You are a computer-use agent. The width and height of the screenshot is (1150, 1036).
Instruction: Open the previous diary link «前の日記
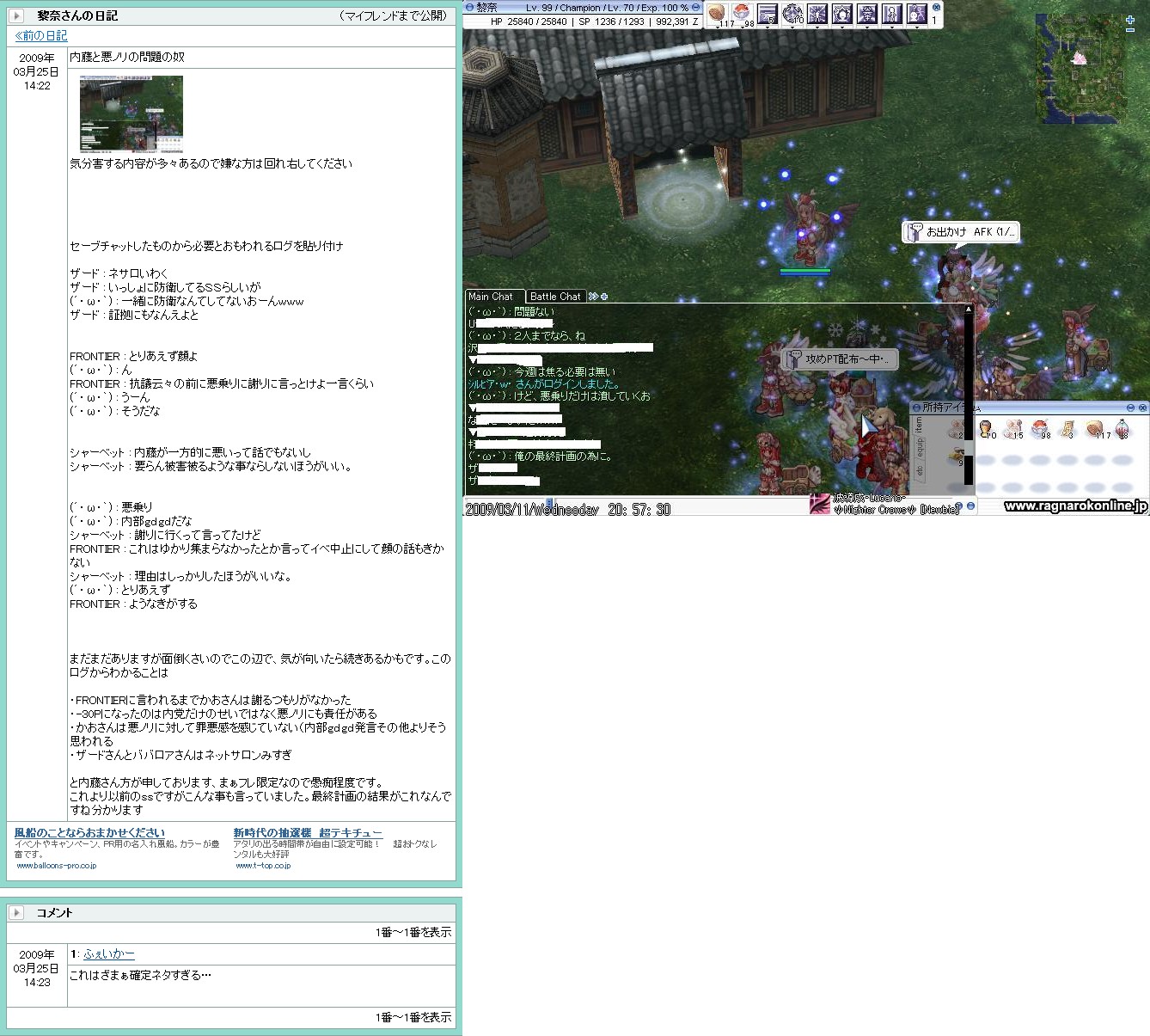(41, 35)
